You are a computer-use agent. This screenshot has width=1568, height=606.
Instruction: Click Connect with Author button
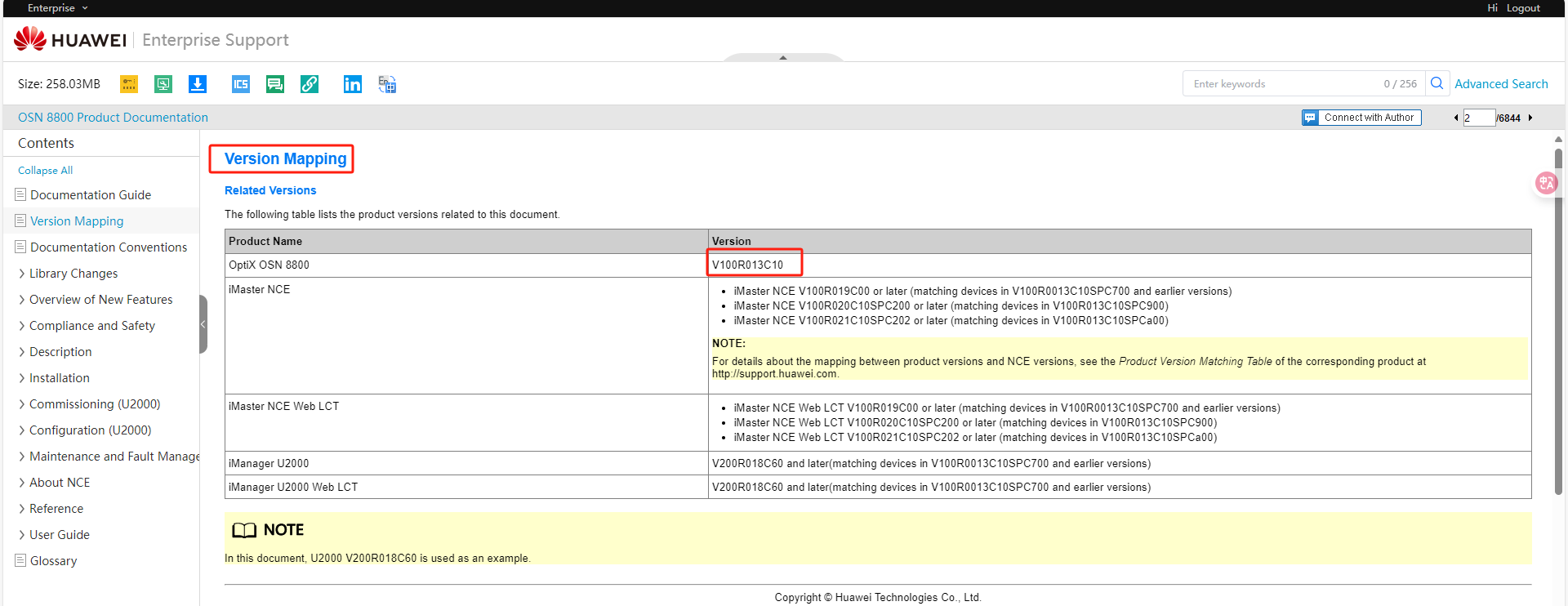(x=1361, y=118)
